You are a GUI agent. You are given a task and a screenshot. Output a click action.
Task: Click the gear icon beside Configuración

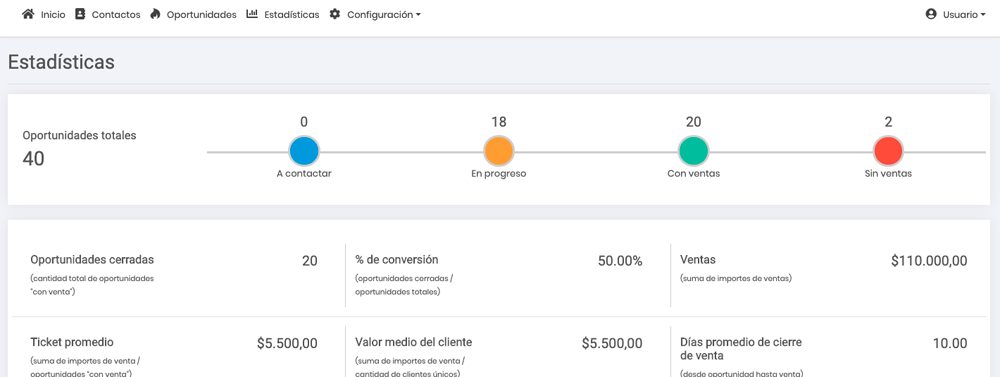[335, 14]
